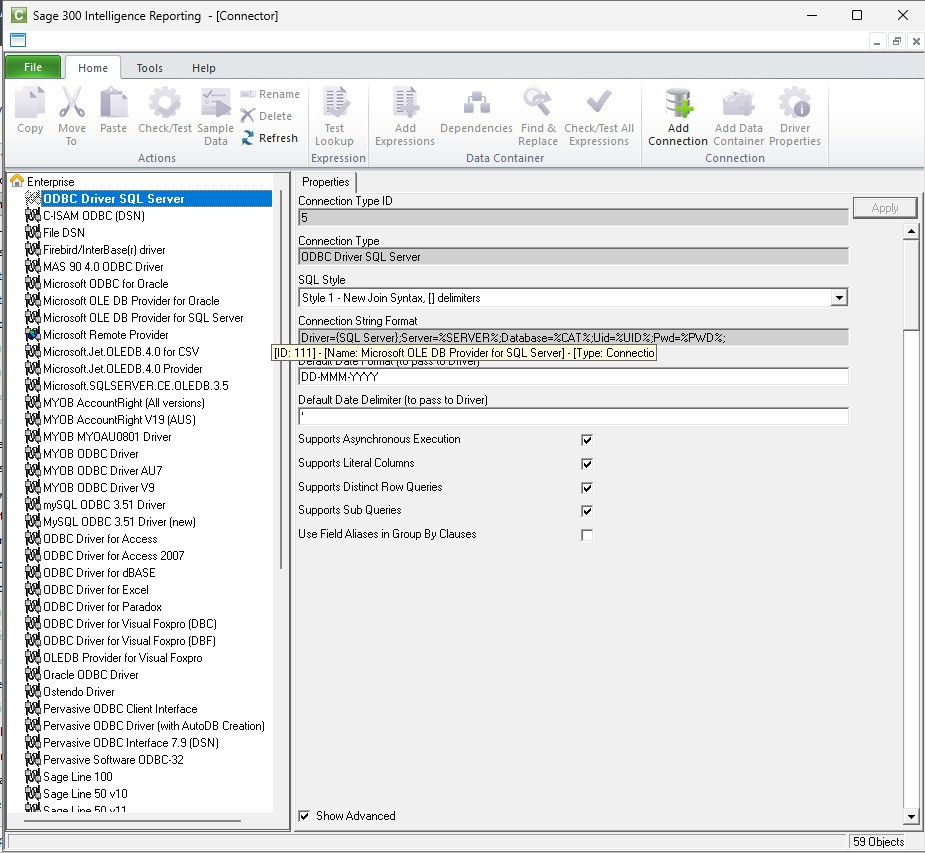Select Microsoft.Jet.OLEDB.4.0 for CSV
Screen dimensions: 925x853
click(121, 352)
